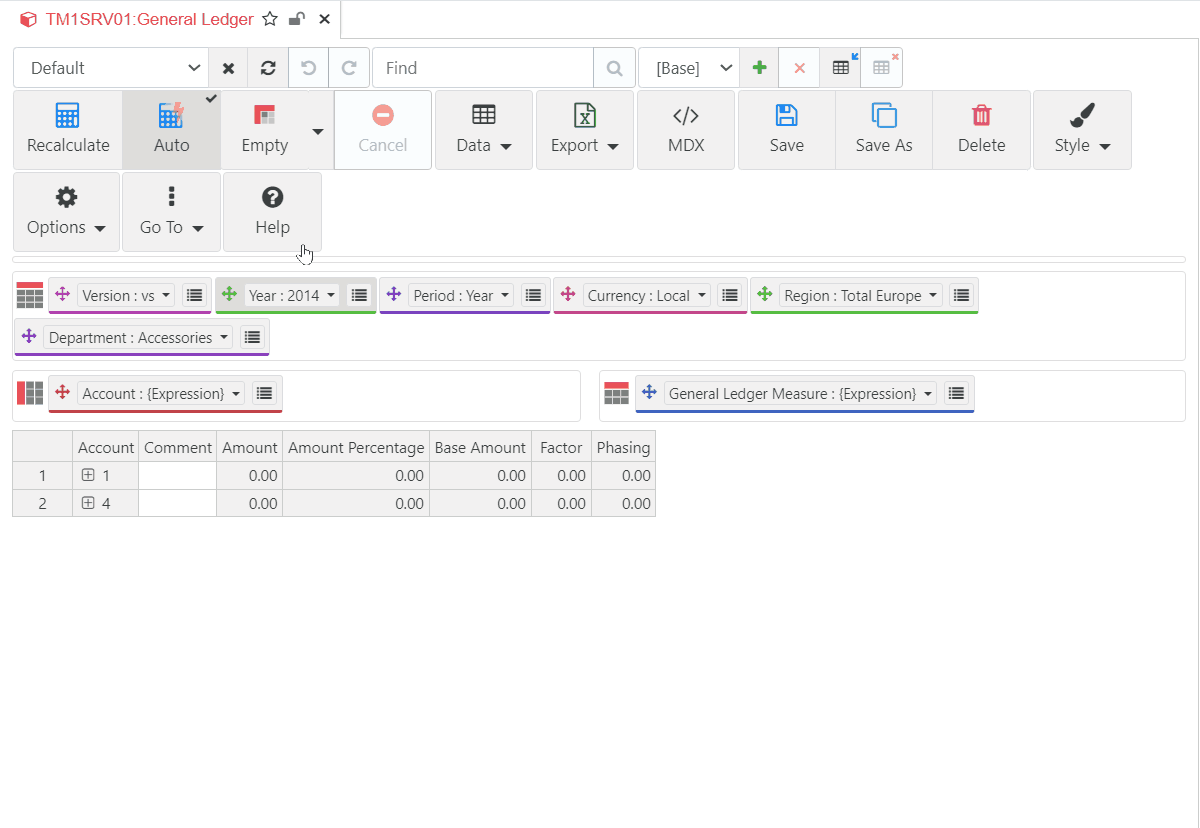Click into the Find search field
Viewport: 1200px width, 828px height.
tap(482, 68)
